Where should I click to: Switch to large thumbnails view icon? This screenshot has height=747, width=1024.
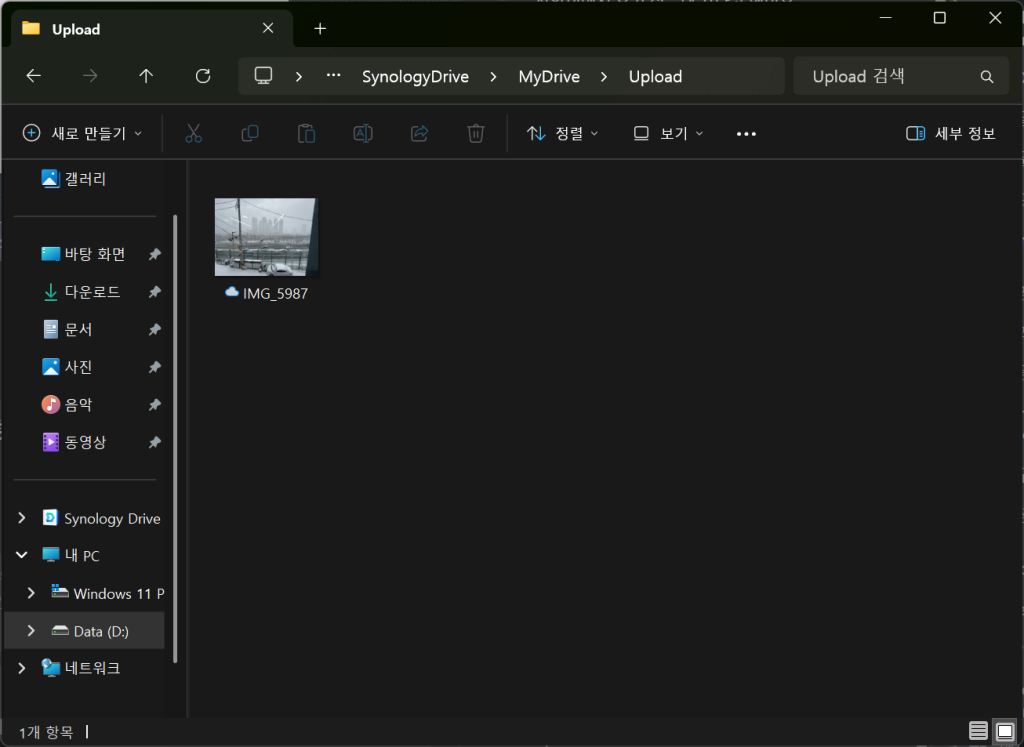tap(1005, 731)
